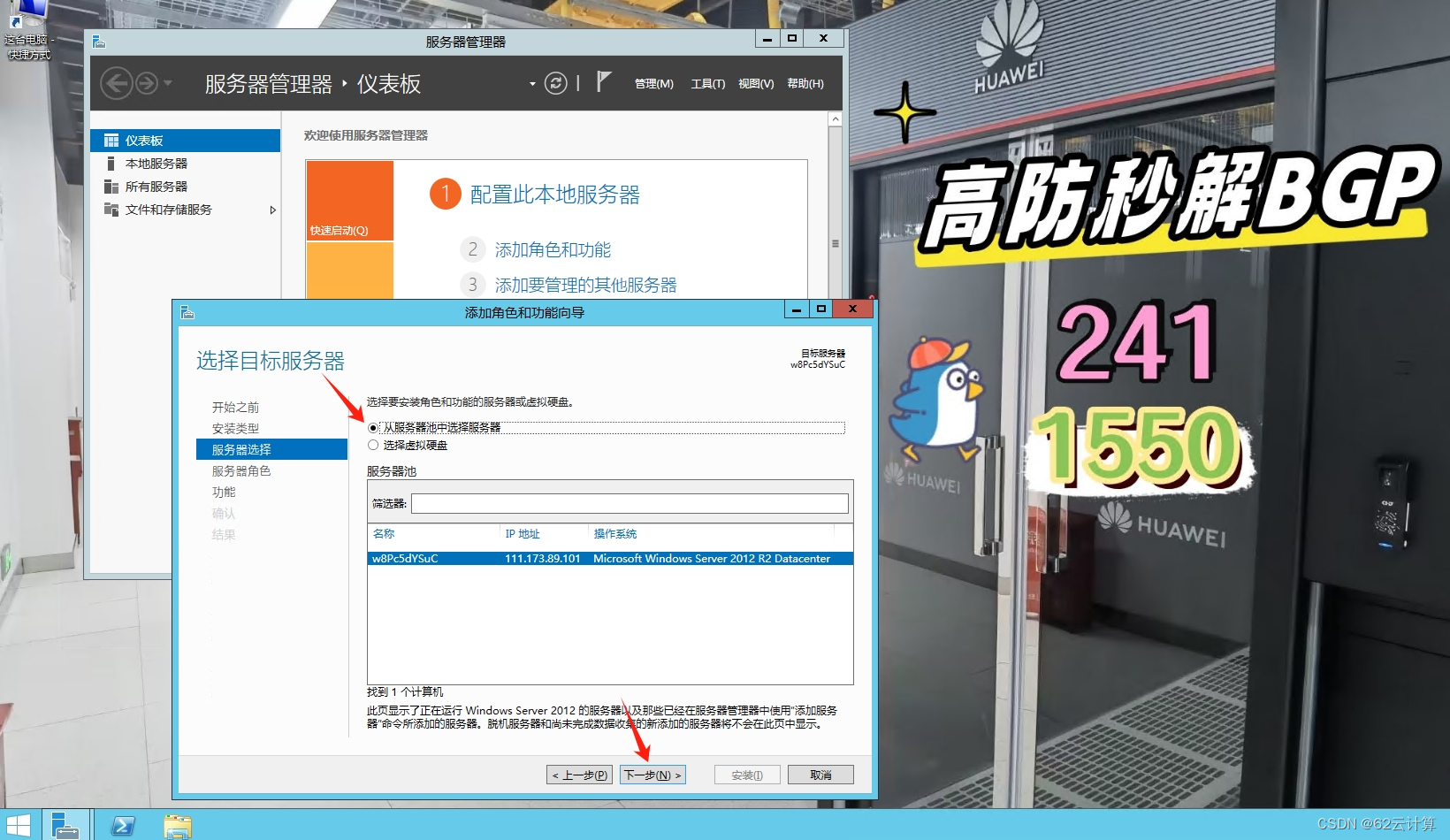
Task: Click the 添加要管理的其他服务器 link
Action: click(585, 286)
